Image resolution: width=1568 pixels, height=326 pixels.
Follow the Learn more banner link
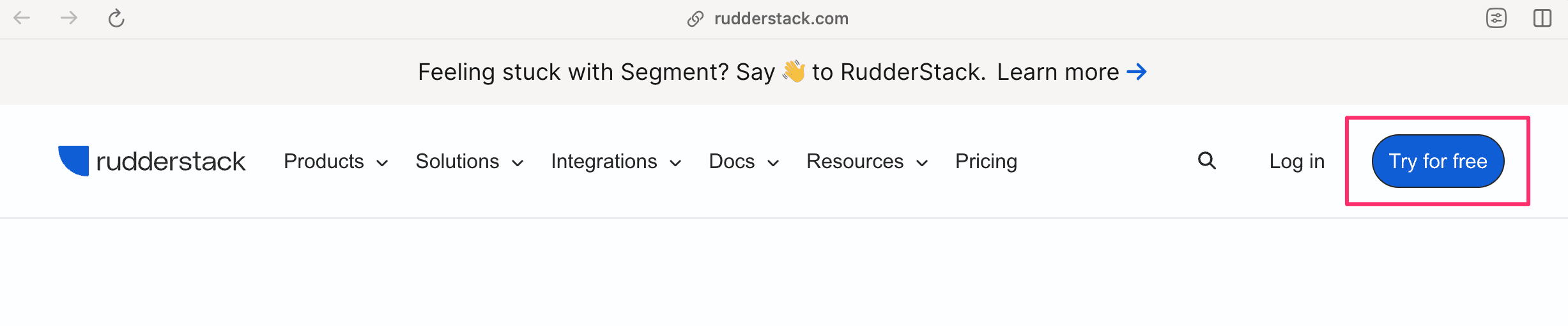click(x=1057, y=72)
